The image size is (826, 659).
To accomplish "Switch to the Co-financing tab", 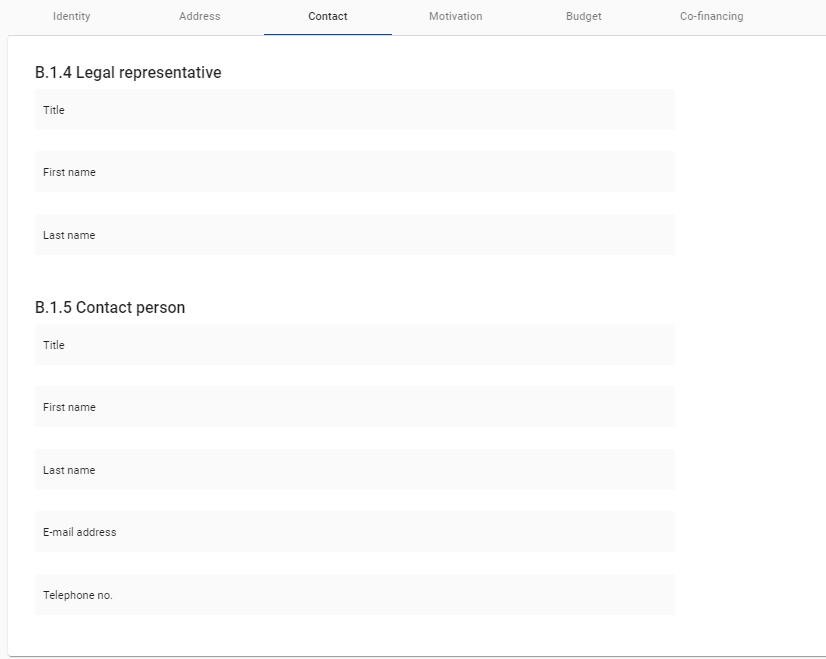I will [x=711, y=17].
